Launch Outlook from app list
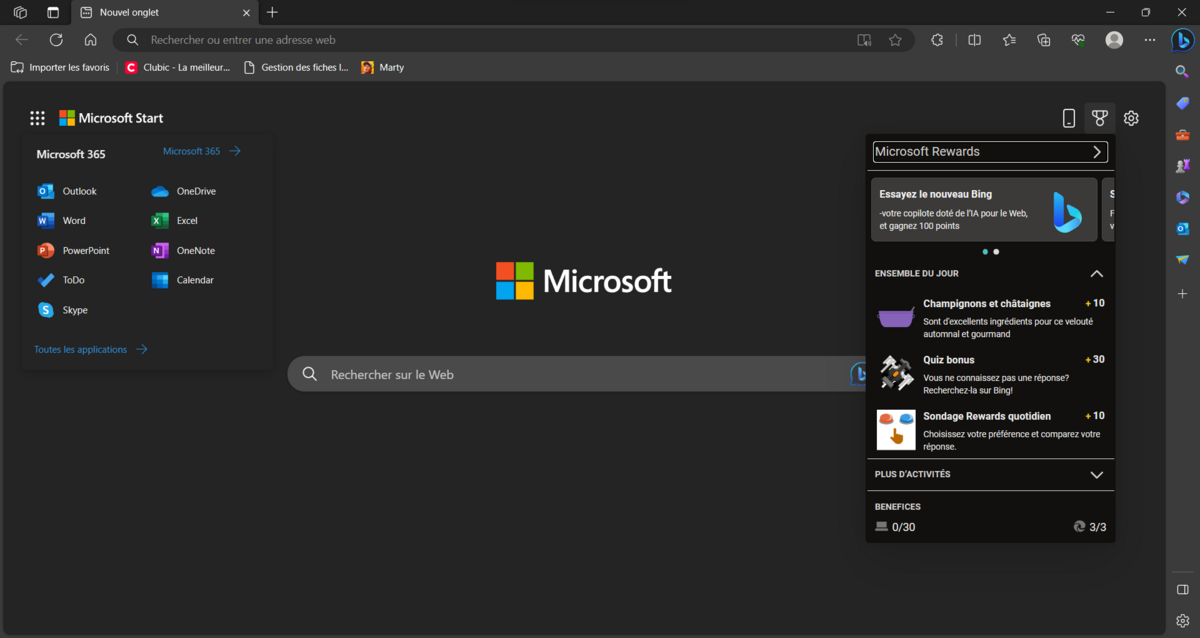This screenshot has width=1200, height=638. [67, 191]
